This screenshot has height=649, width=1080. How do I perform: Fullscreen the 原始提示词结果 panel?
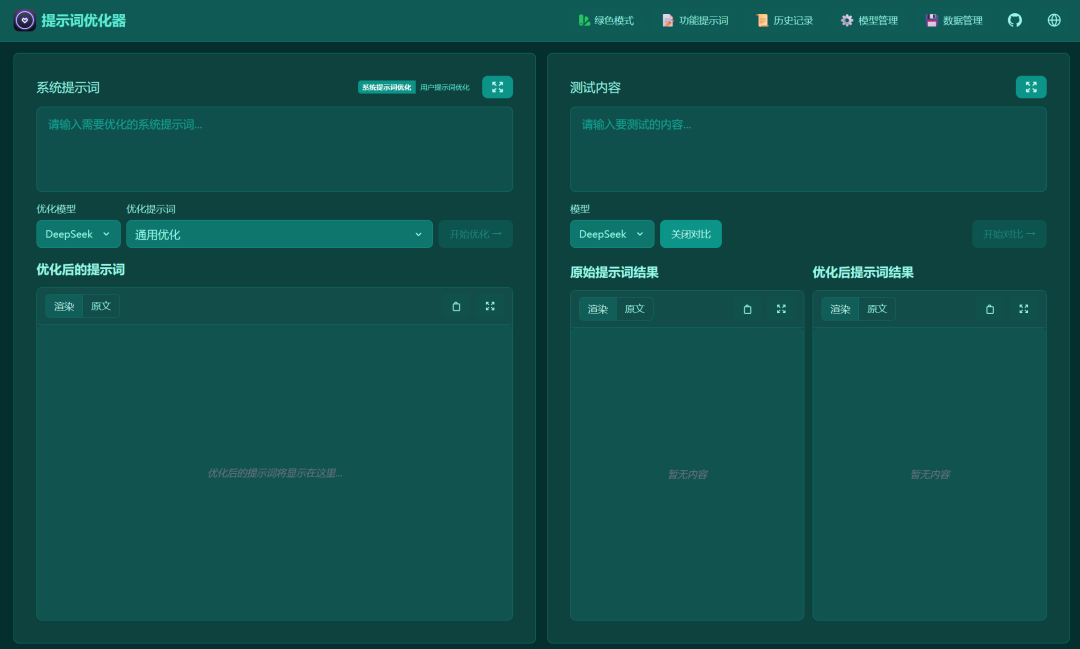tap(781, 309)
